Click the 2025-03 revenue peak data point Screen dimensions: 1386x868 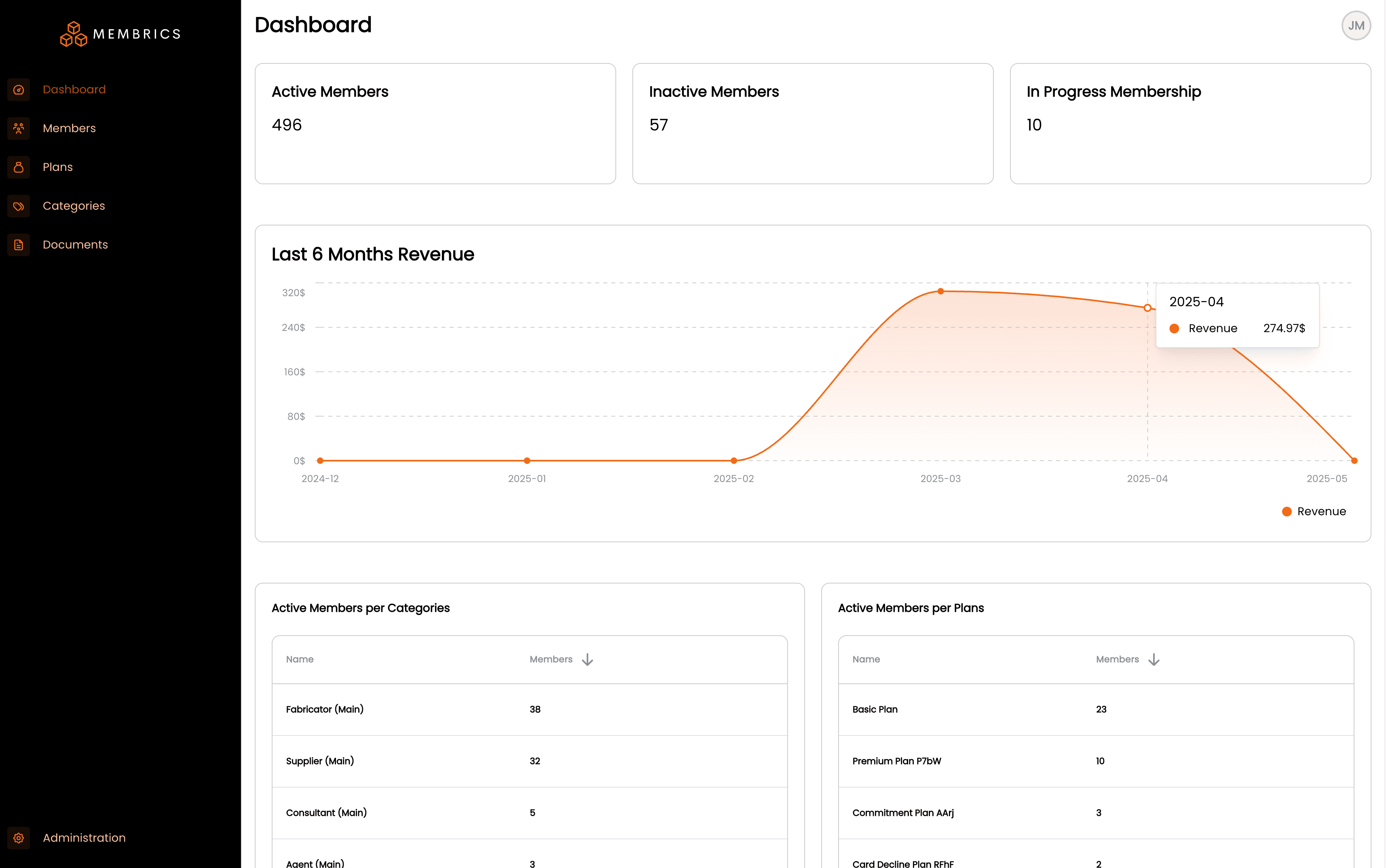pyautogui.click(x=941, y=292)
